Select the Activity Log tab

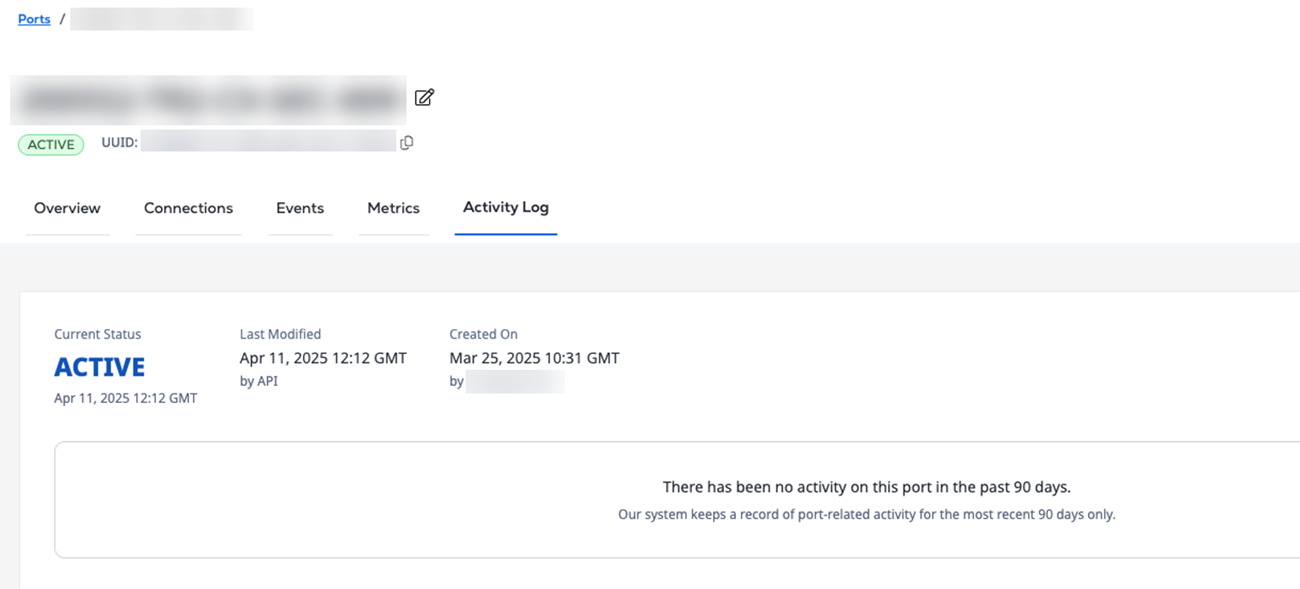(x=506, y=207)
